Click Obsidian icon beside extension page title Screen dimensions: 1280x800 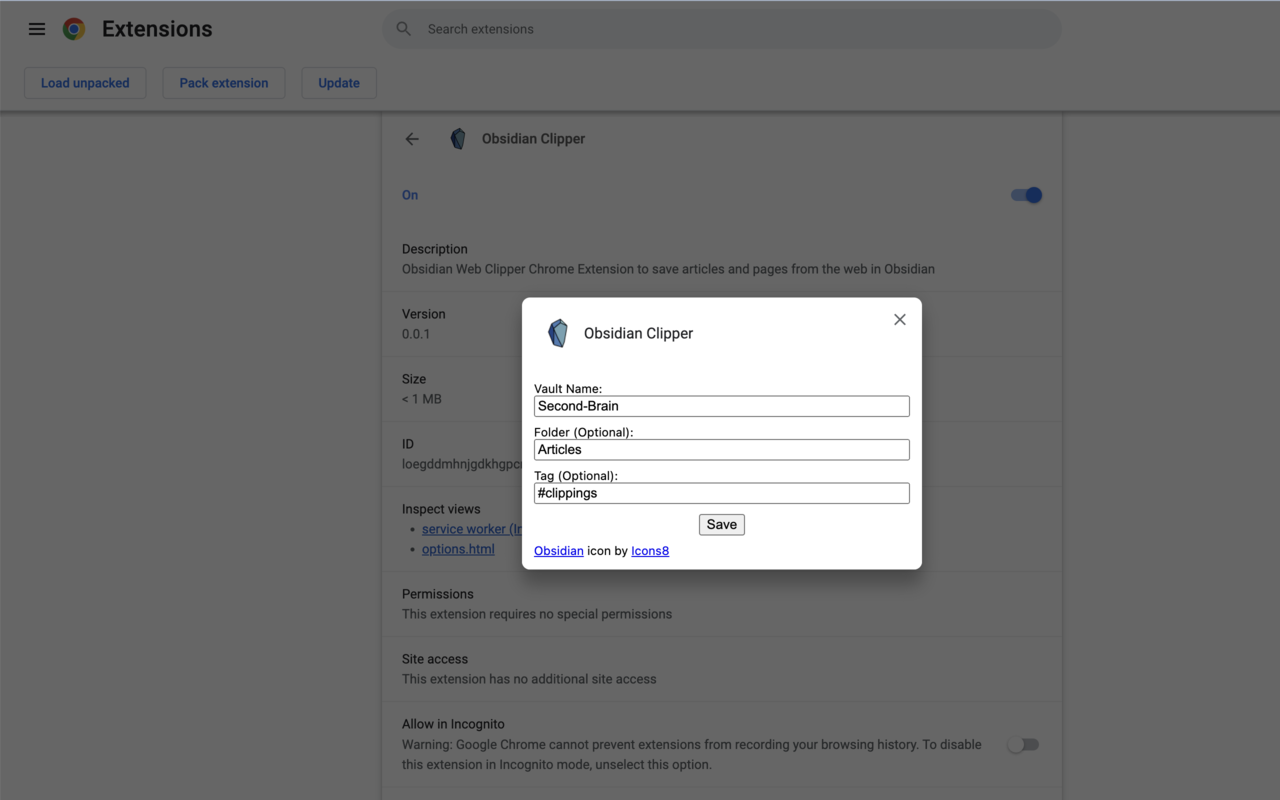pyautogui.click(x=458, y=139)
